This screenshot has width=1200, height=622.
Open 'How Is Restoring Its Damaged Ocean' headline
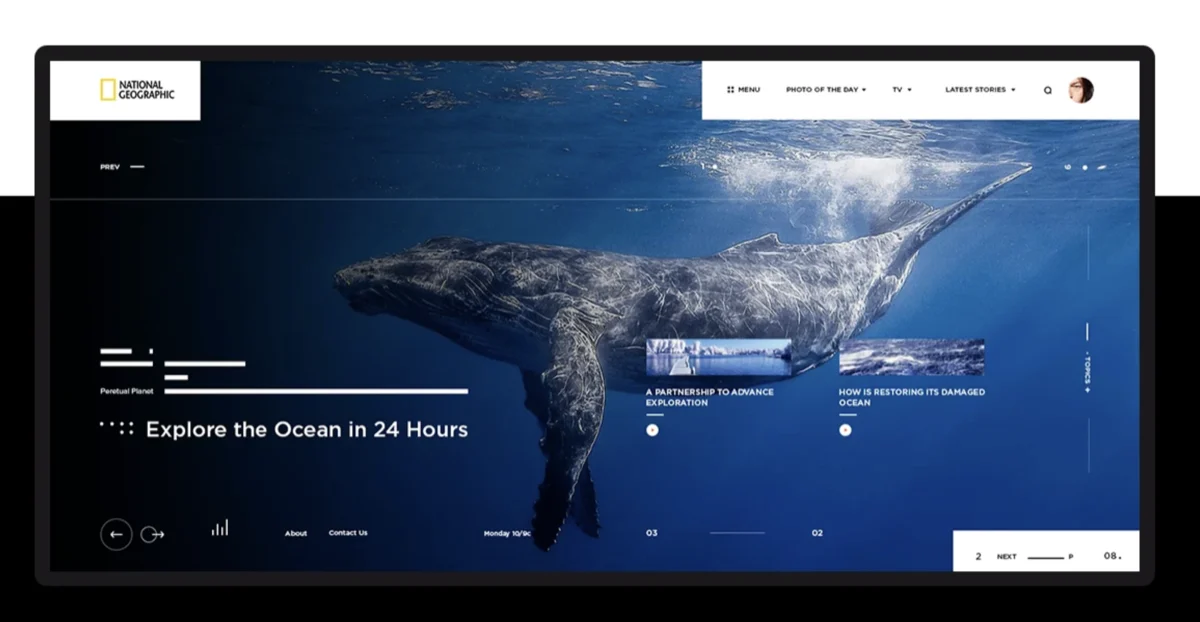[x=912, y=397]
